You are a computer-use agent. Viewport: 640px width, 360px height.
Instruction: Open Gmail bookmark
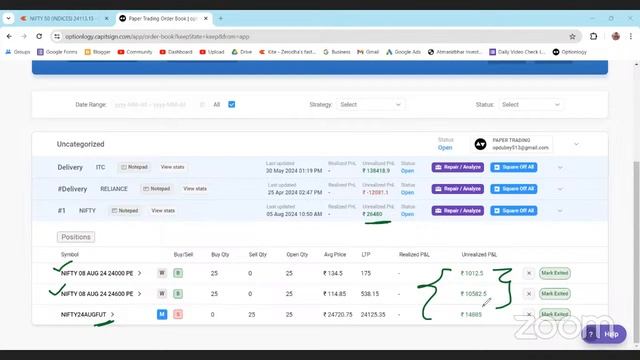pos(368,52)
